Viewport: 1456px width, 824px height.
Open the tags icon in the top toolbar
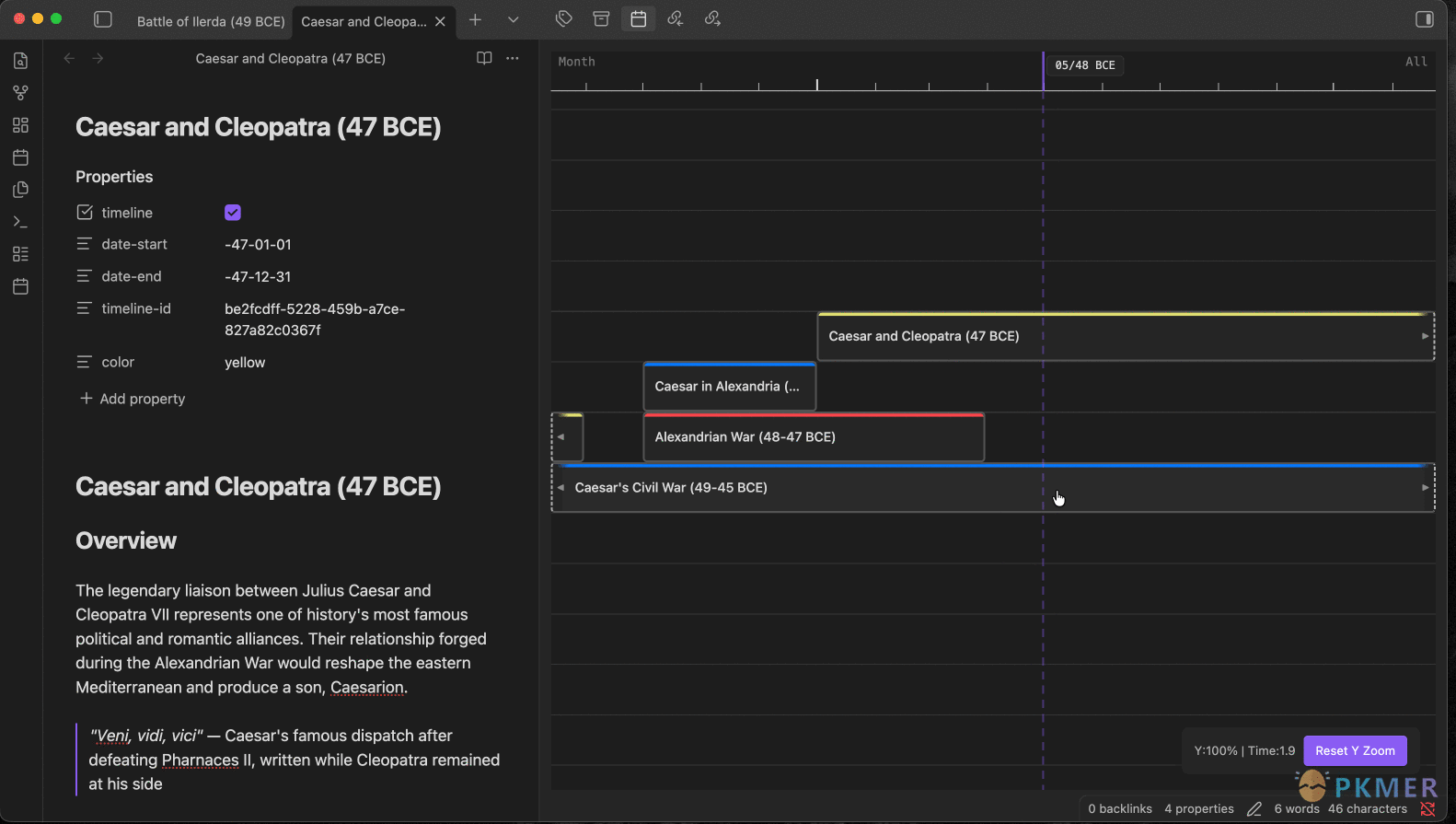click(x=564, y=18)
